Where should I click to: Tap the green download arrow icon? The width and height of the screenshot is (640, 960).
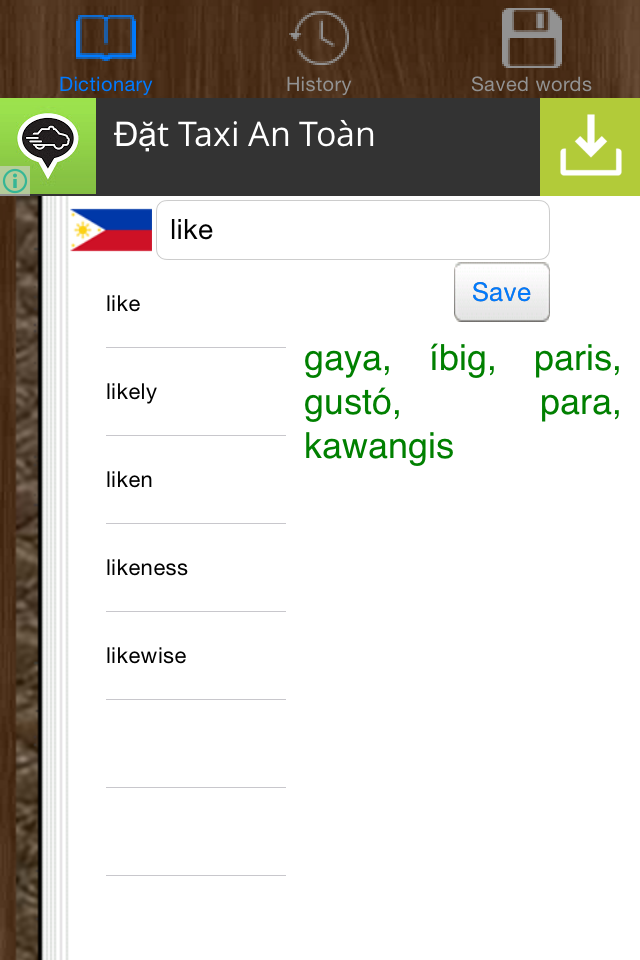tap(590, 146)
